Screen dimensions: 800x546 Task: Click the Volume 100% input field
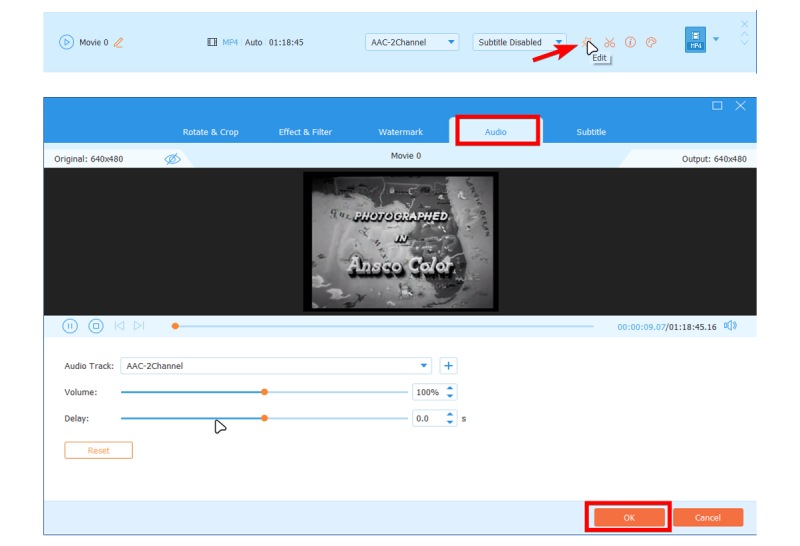click(429, 392)
